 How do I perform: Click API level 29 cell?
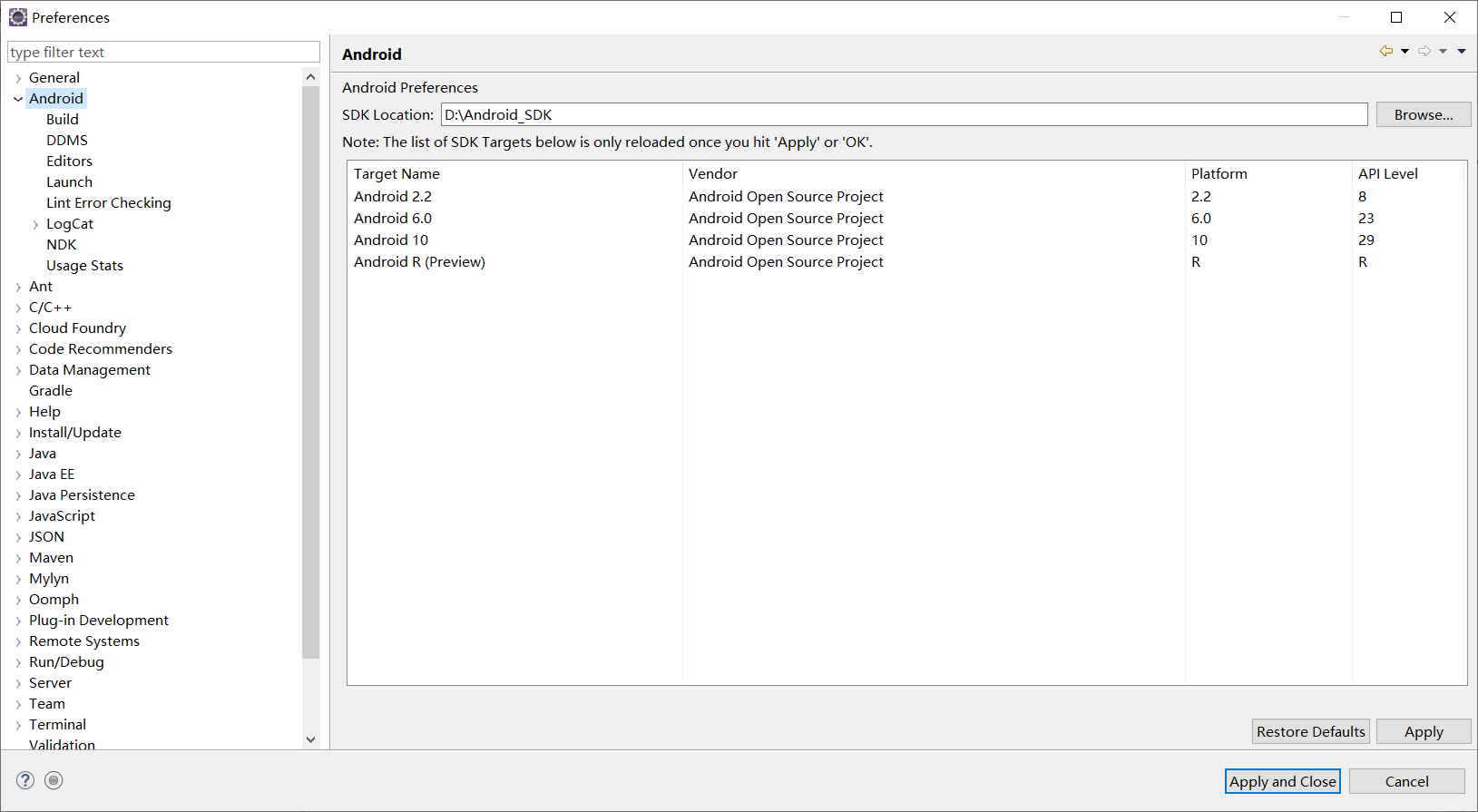[x=1365, y=240]
